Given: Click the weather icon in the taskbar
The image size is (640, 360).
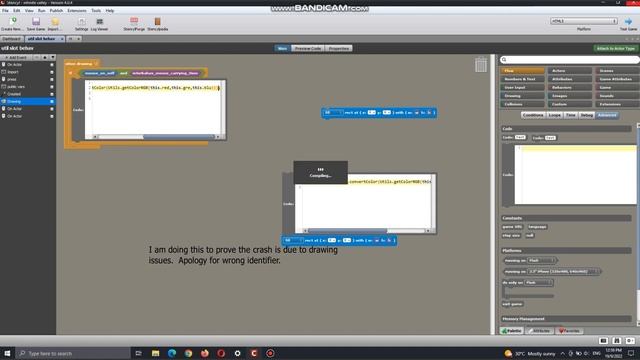Looking at the screenshot, I should pyautogui.click(x=508, y=353).
